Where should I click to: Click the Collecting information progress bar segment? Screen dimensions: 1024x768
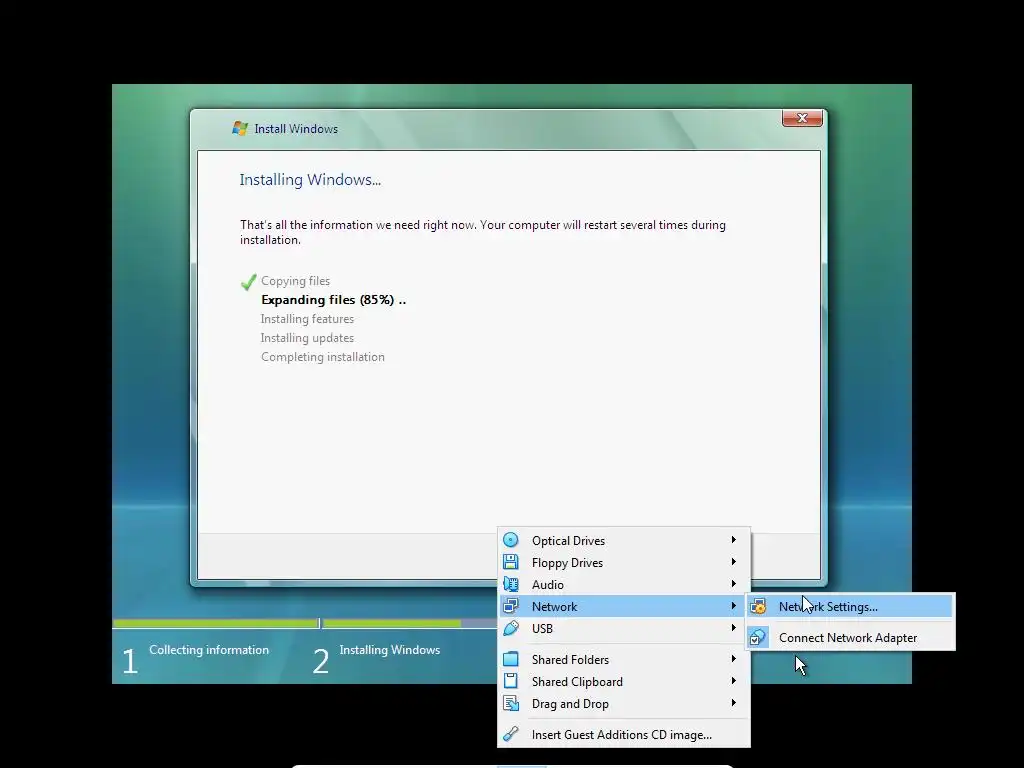[216, 624]
